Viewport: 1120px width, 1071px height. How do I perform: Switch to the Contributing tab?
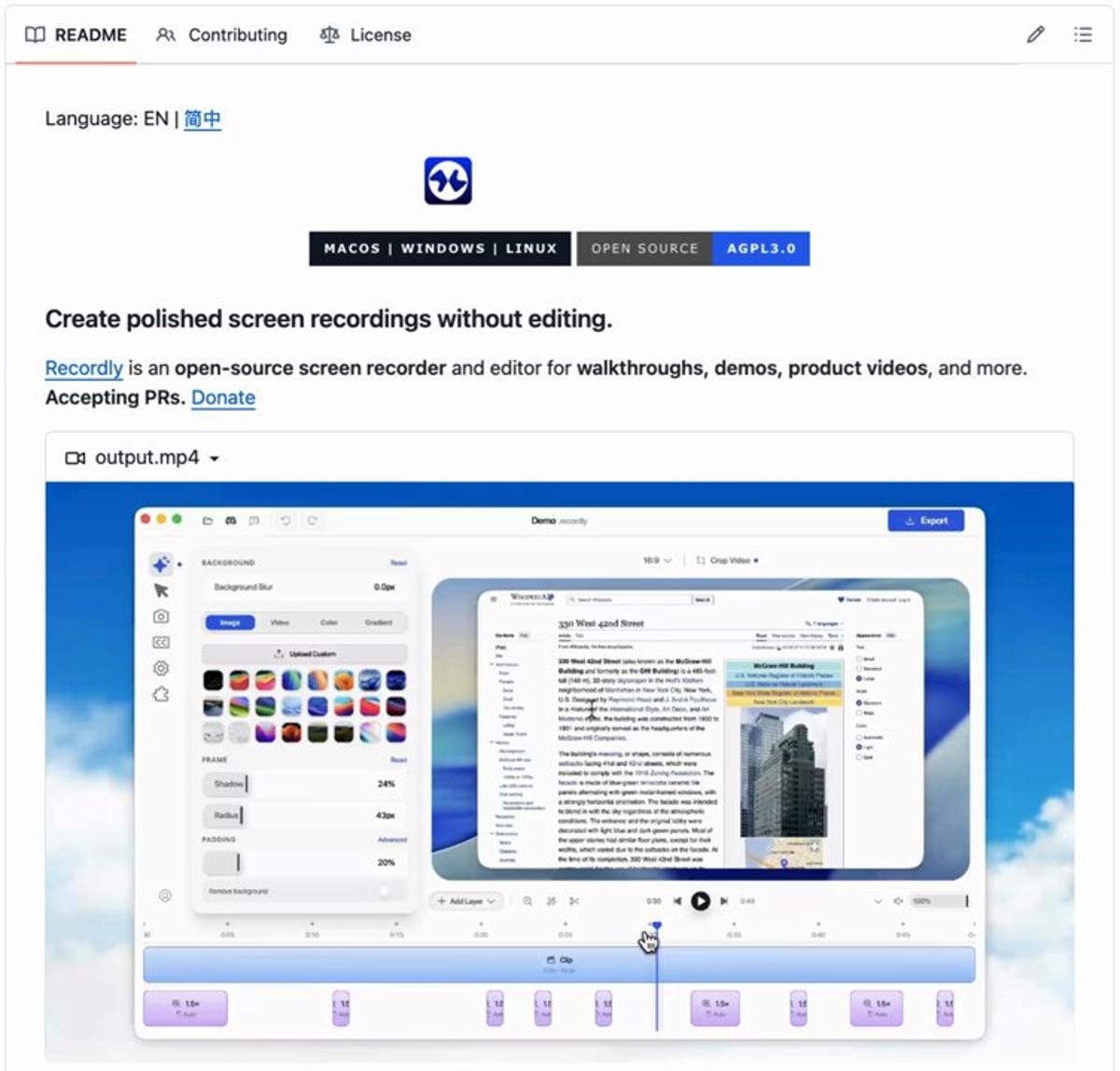pyautogui.click(x=222, y=35)
